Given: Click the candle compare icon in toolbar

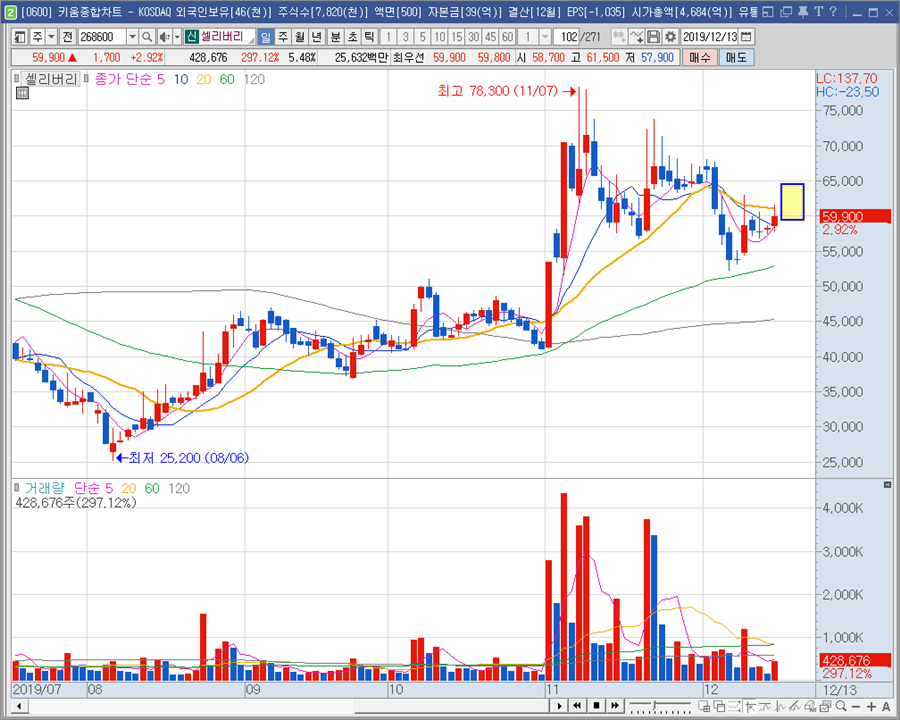Looking at the screenshot, I should 619,37.
